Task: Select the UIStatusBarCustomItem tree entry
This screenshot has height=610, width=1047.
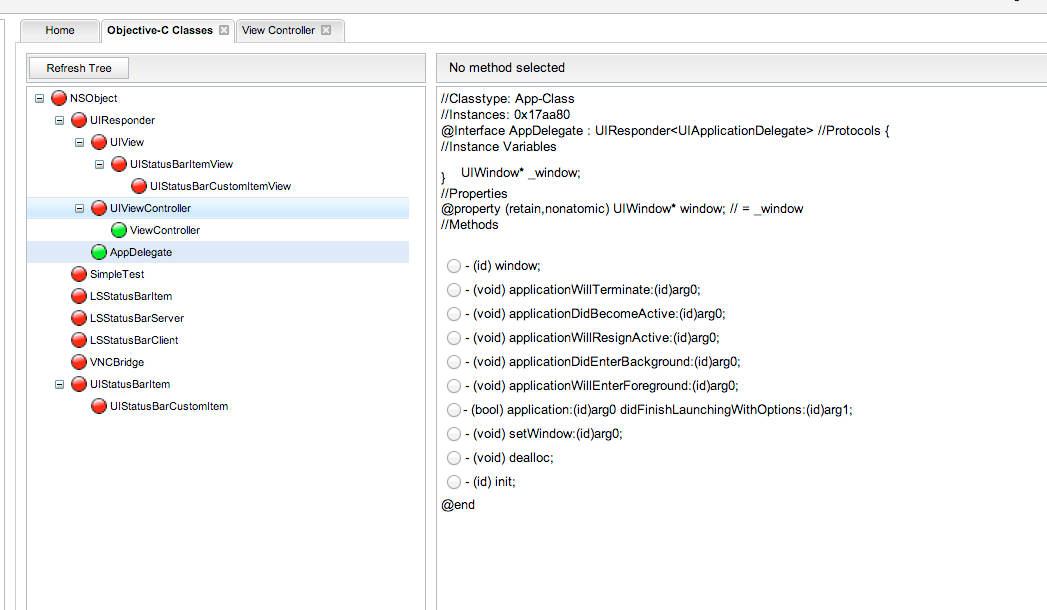Action: coord(169,406)
